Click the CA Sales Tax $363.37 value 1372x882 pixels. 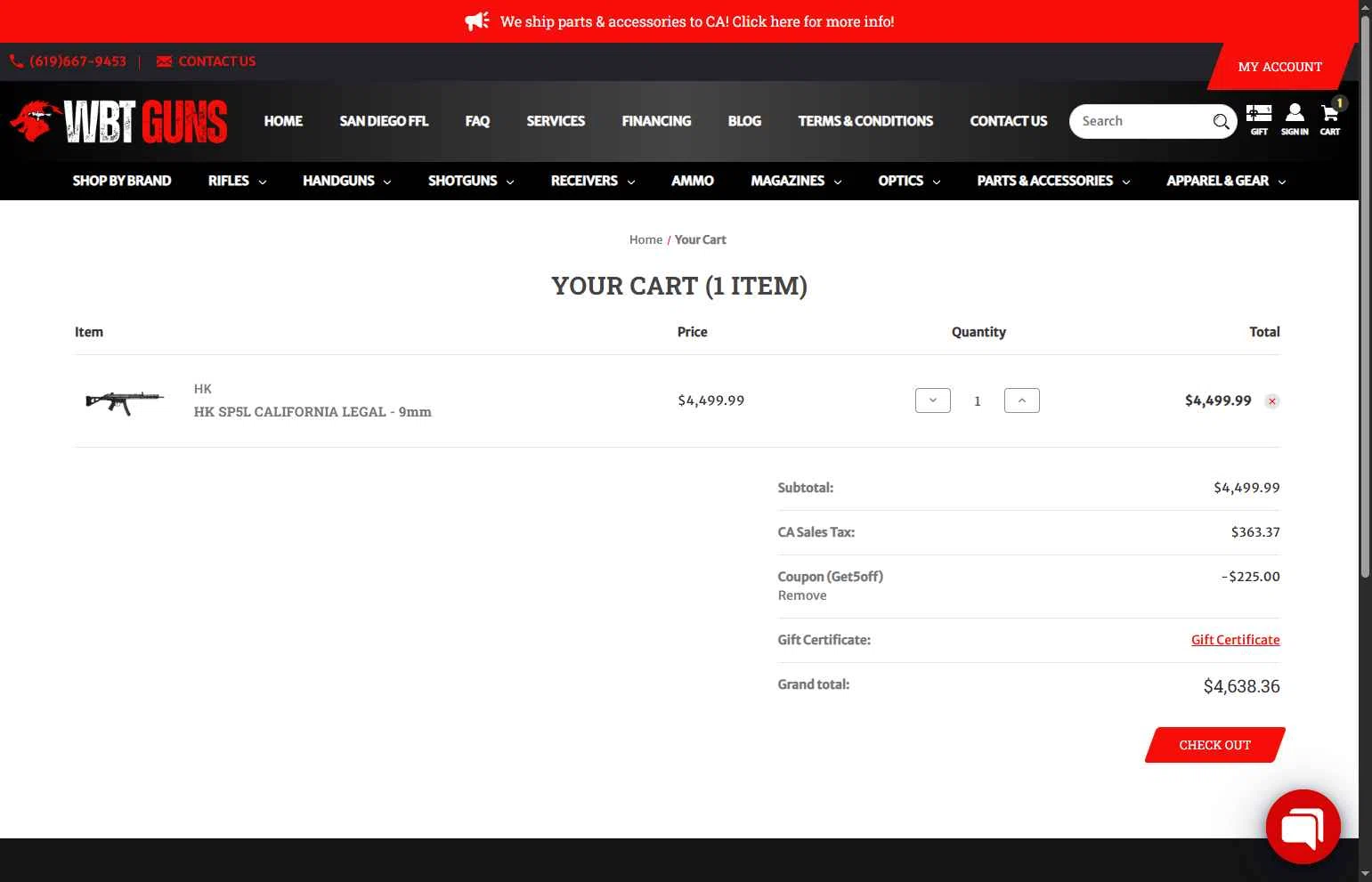click(x=1255, y=532)
